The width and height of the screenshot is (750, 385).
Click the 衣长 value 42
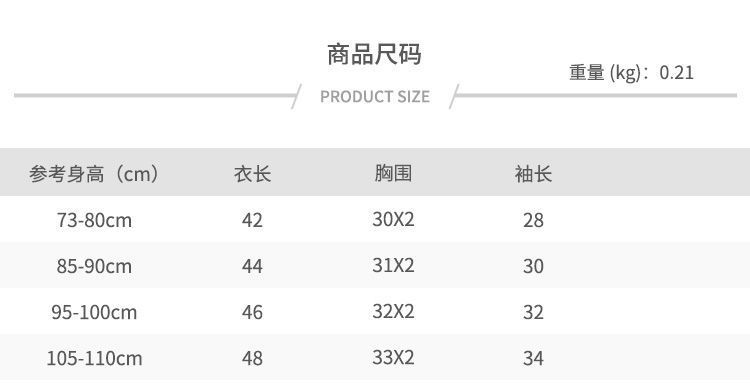click(x=252, y=220)
